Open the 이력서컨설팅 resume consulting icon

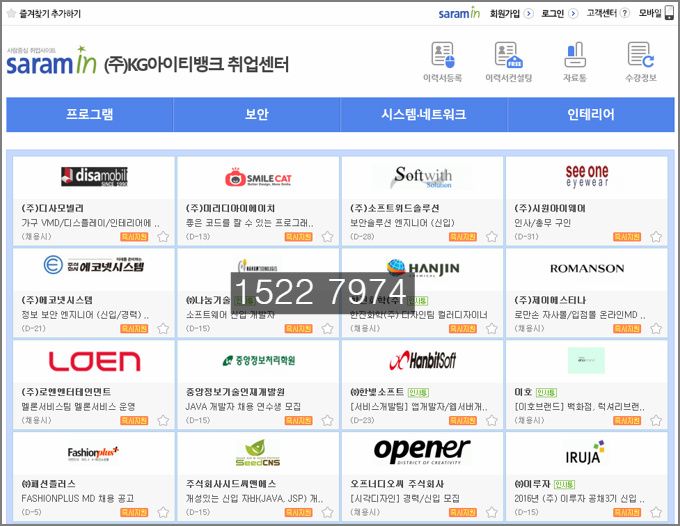(509, 55)
